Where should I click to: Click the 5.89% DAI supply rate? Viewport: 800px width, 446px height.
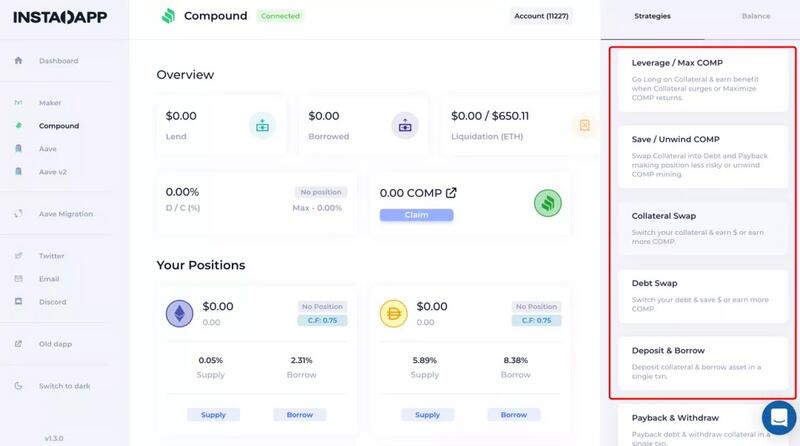(424, 360)
